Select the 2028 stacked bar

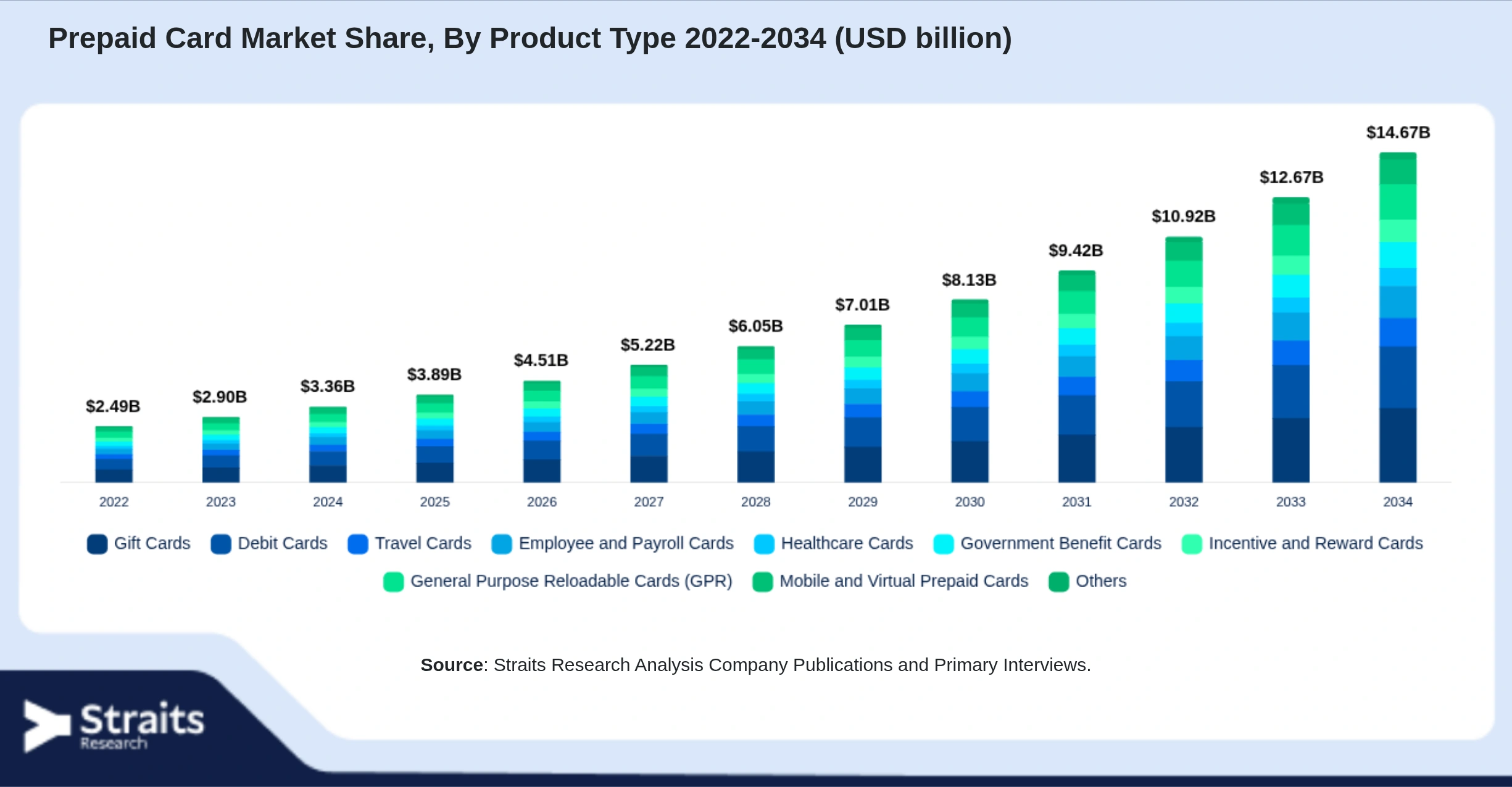click(x=756, y=414)
